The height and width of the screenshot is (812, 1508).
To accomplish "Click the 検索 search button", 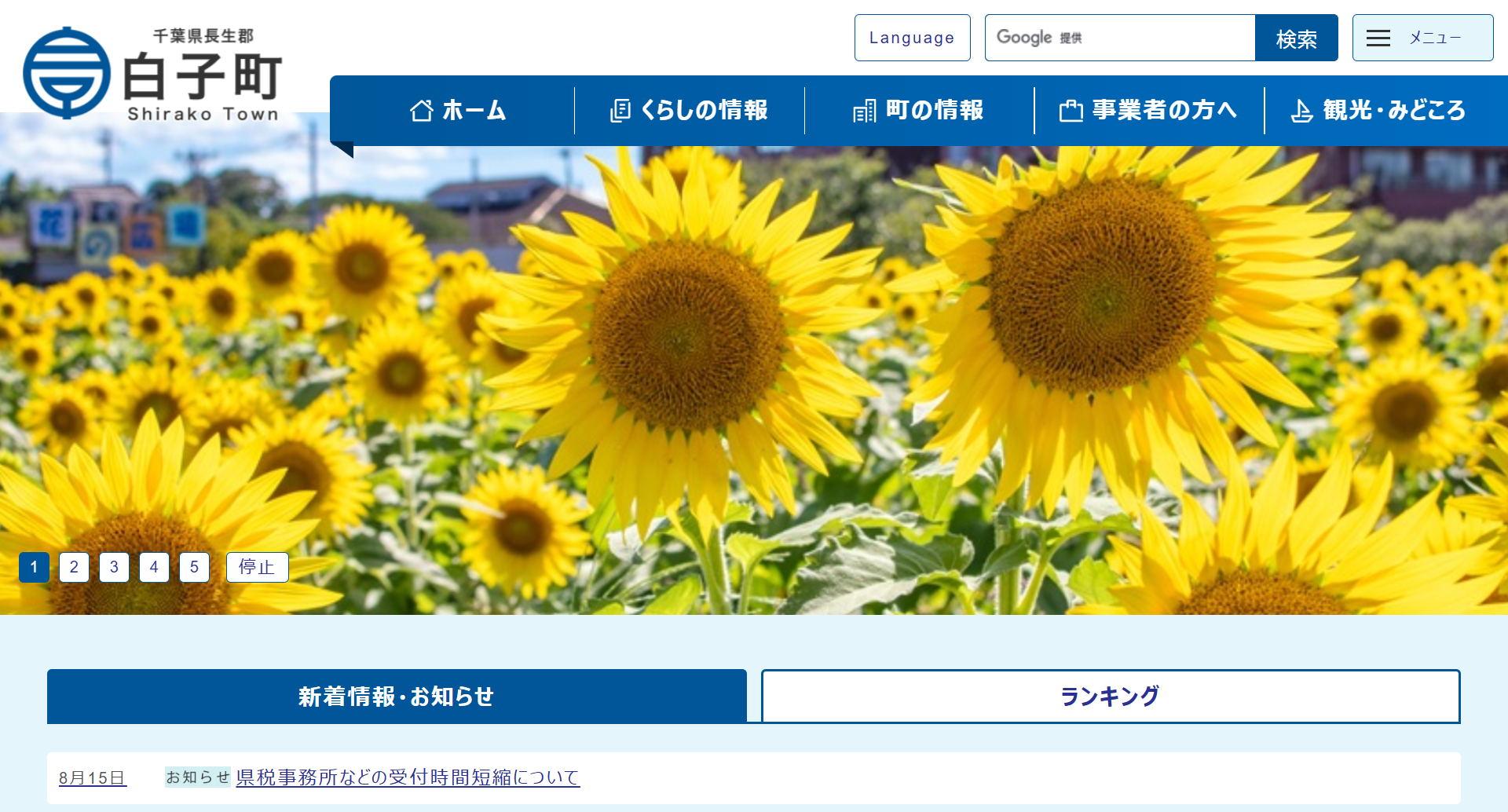I will 1297,38.
